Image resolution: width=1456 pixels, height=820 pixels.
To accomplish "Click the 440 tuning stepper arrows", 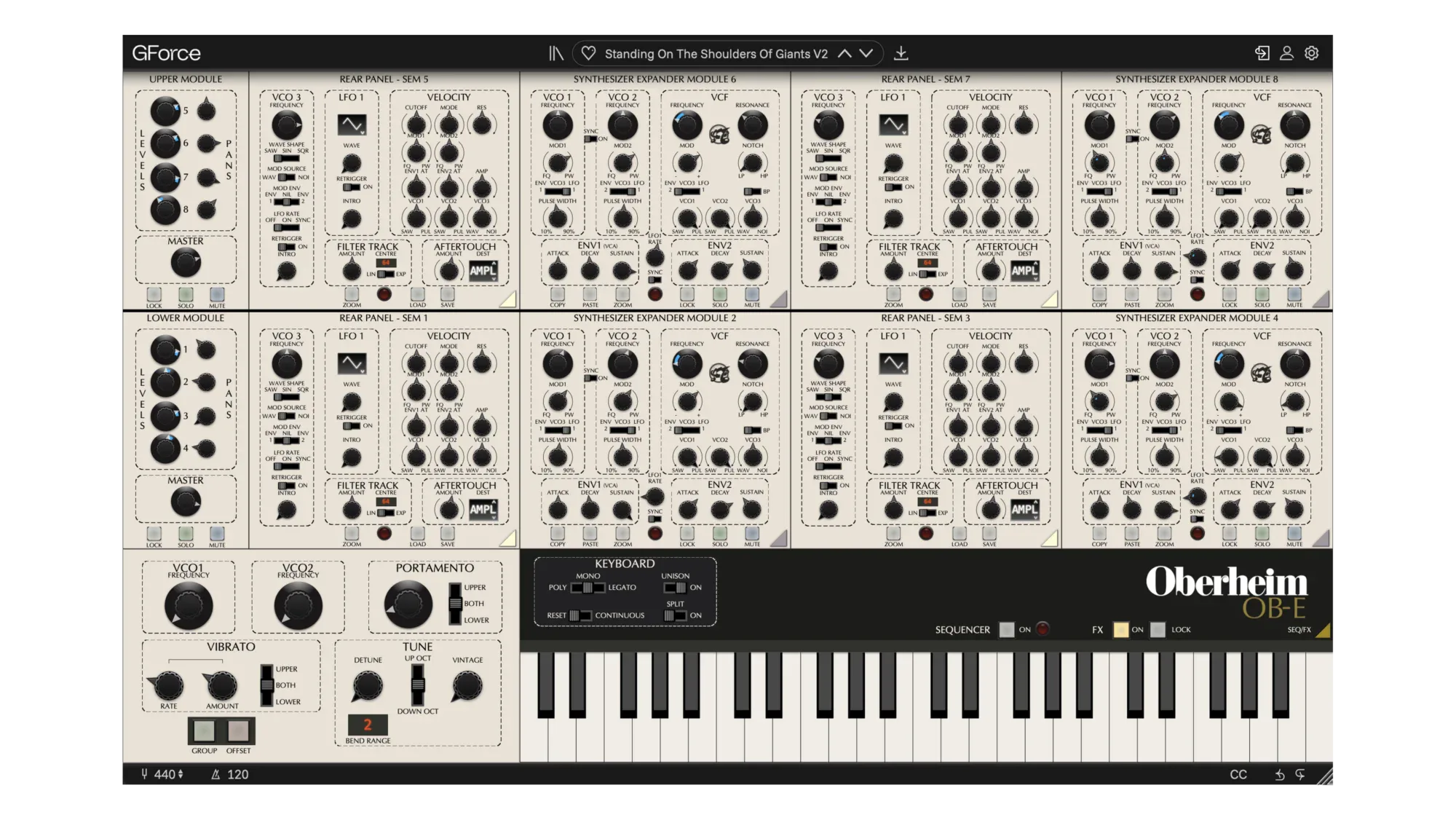I will point(181,774).
